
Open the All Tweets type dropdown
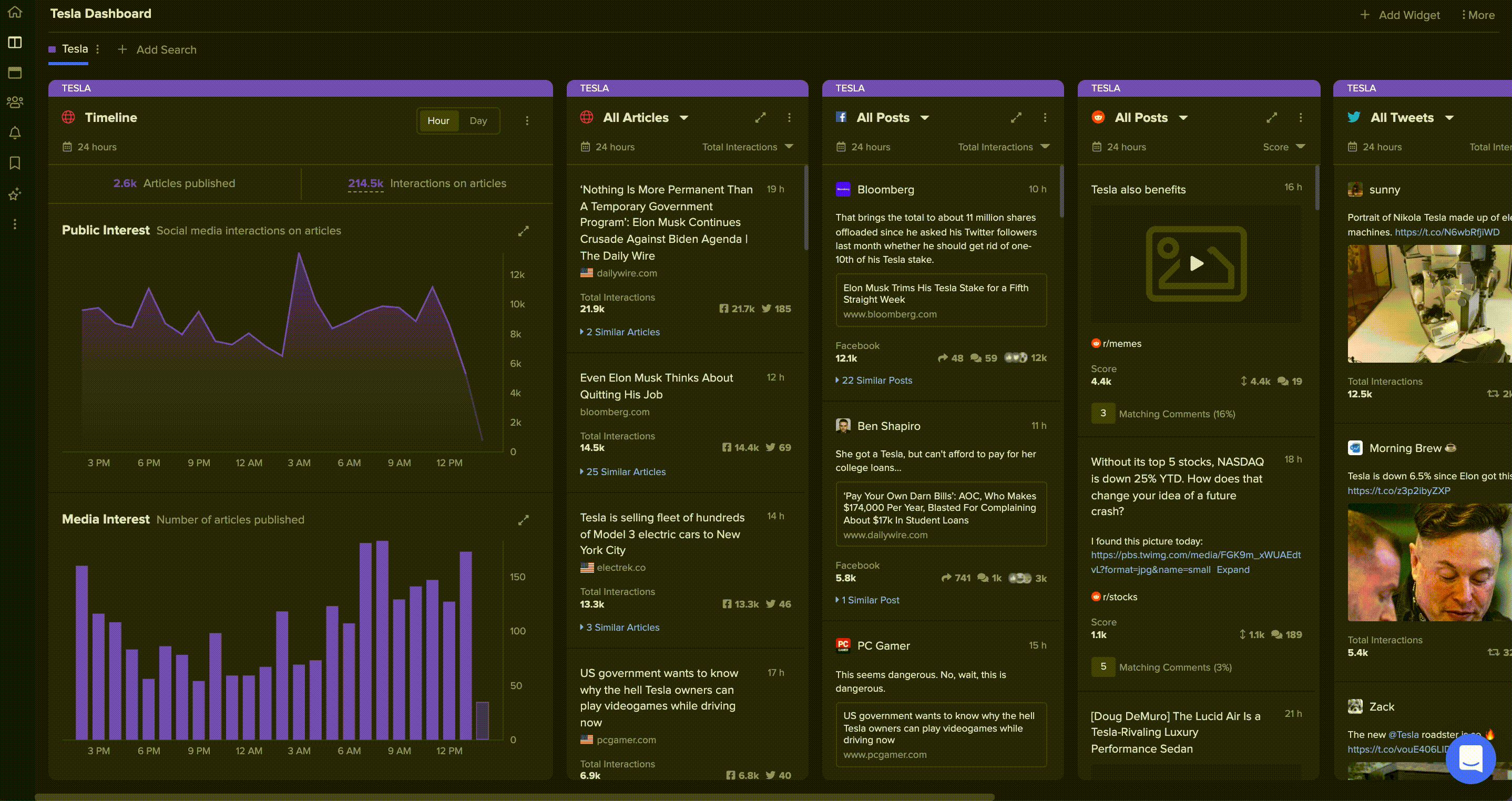tap(1449, 118)
